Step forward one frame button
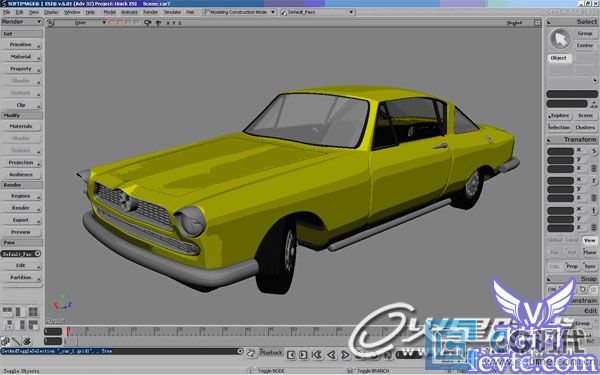 pyautogui.click(x=303, y=355)
